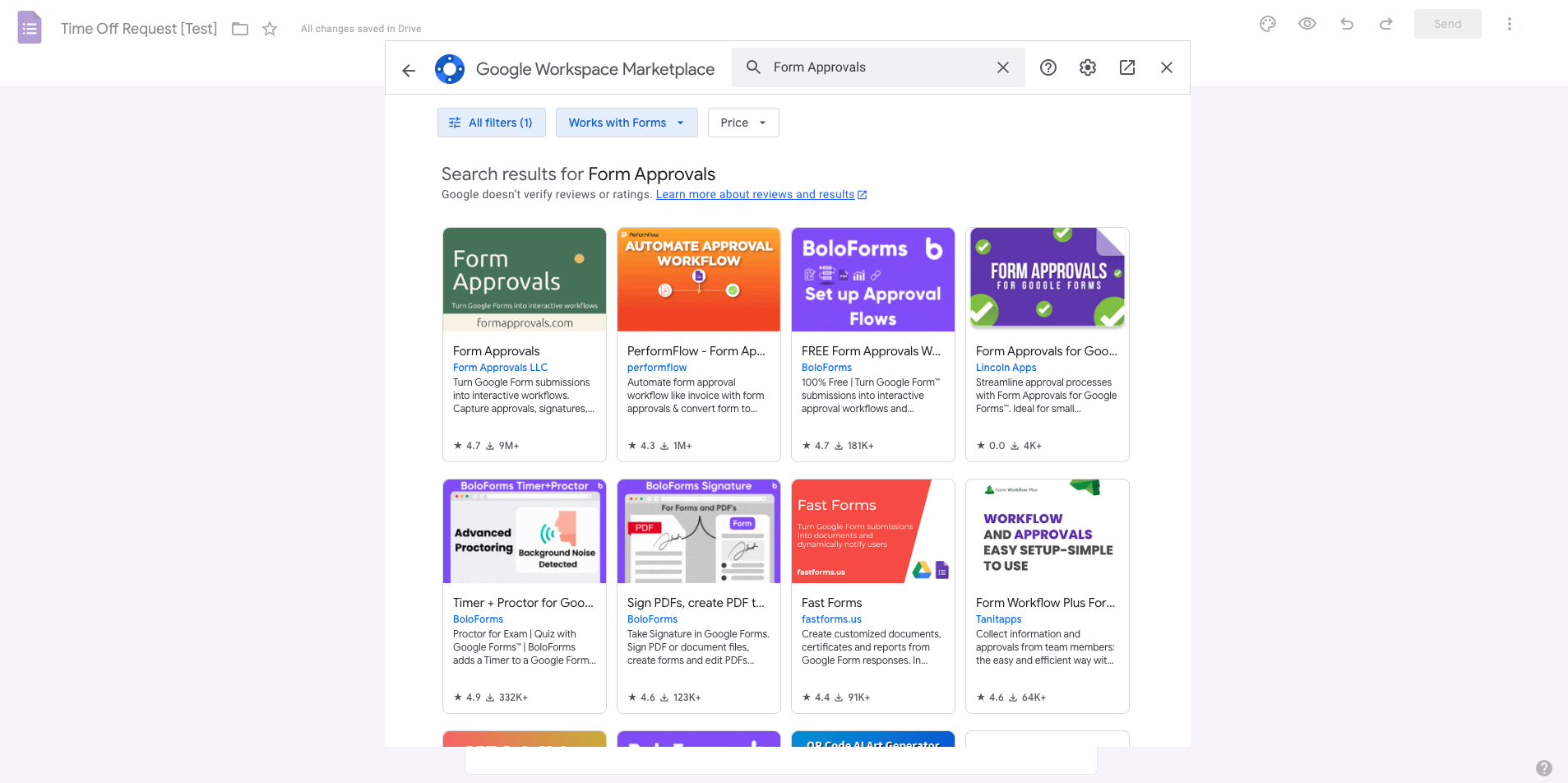Open Marketplace in new window icon
Viewport: 1568px width, 783px height.
[x=1126, y=67]
